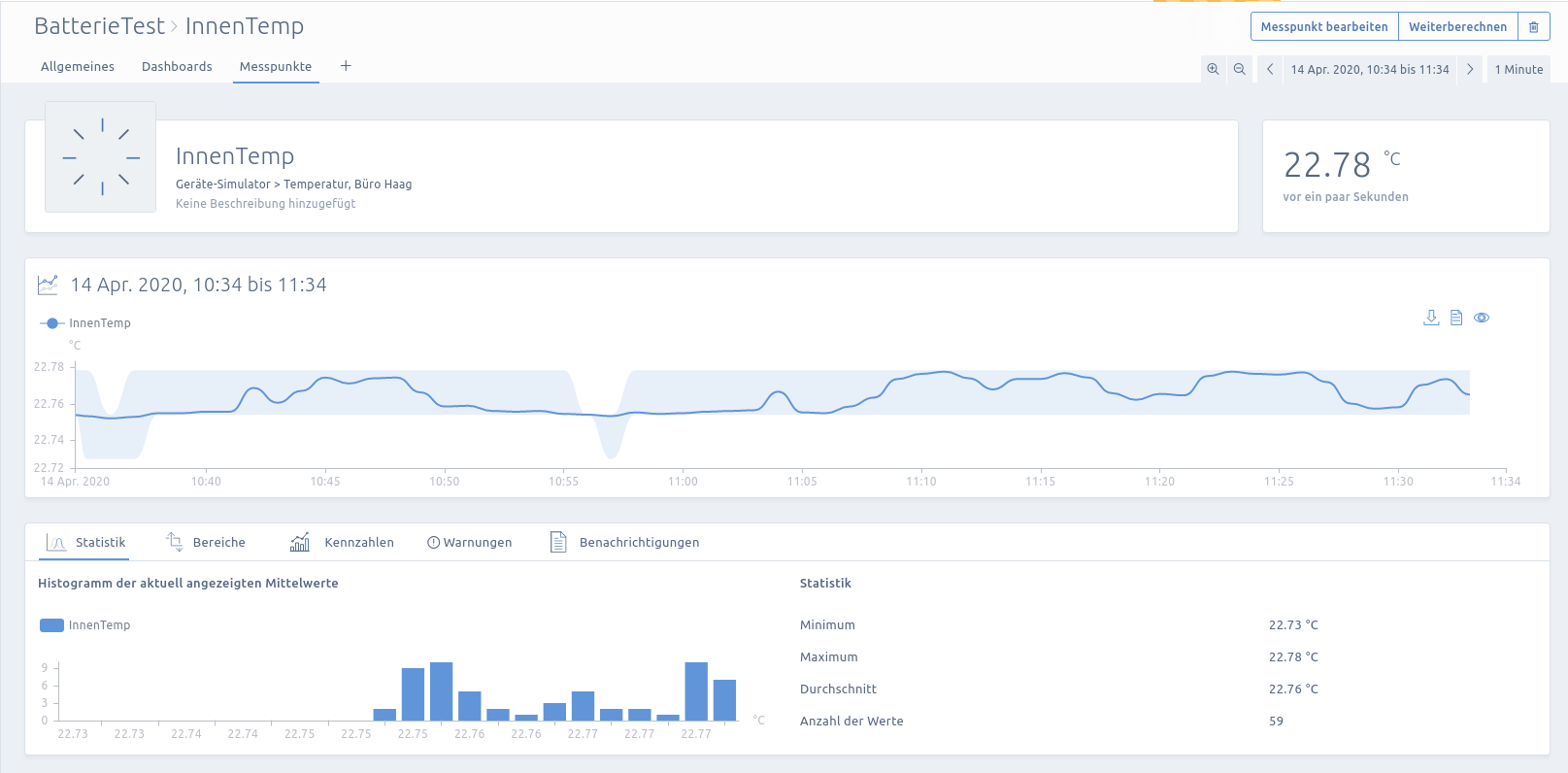Click the InnenTemp measuring point thumbnail
The height and width of the screenshot is (773, 1568).
[101, 157]
